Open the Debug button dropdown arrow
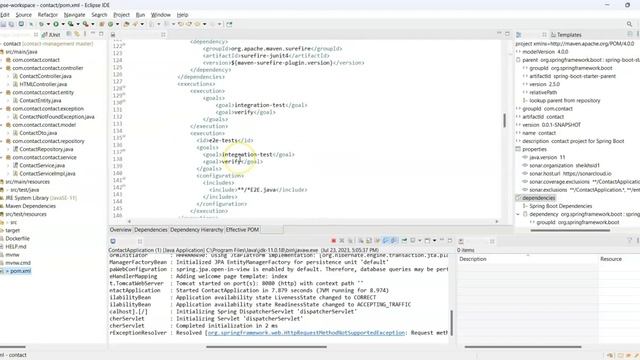The image size is (640, 360). click(x=48, y=24)
